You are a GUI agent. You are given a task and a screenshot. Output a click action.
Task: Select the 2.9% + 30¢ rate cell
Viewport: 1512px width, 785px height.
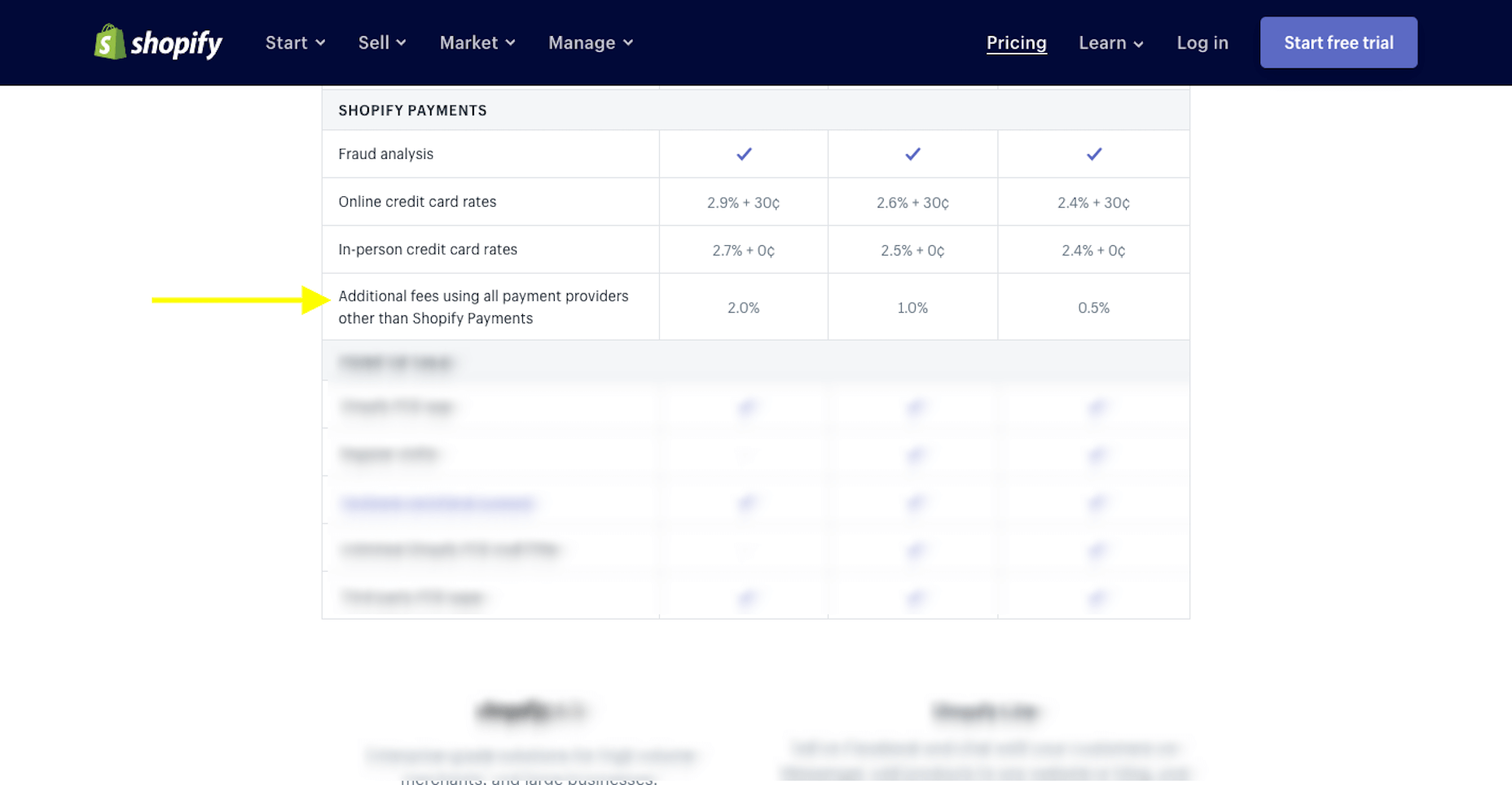click(x=743, y=203)
